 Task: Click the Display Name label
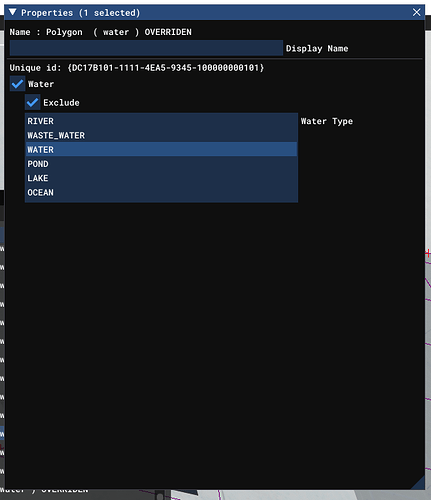[317, 48]
